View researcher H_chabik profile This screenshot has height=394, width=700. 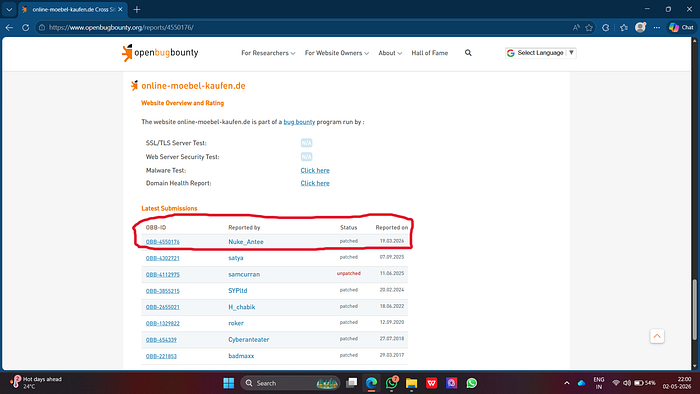pyautogui.click(x=242, y=307)
